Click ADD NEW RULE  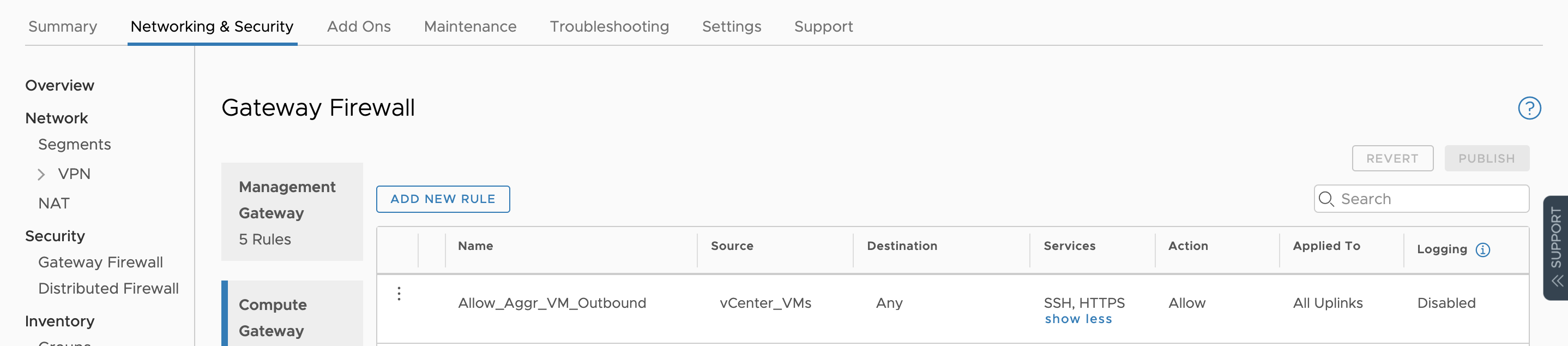(443, 199)
